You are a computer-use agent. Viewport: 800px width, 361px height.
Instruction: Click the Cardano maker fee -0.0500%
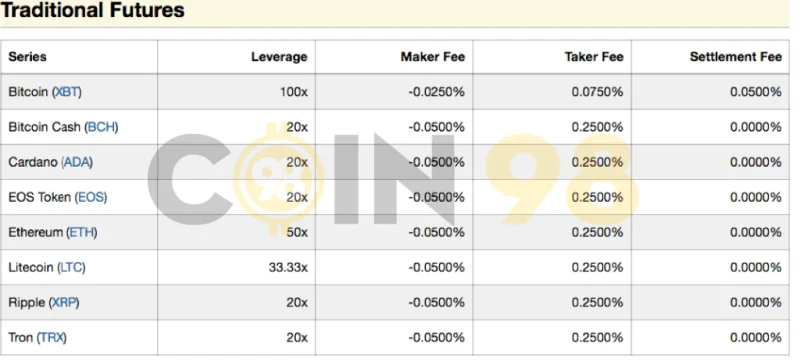pyautogui.click(x=437, y=162)
